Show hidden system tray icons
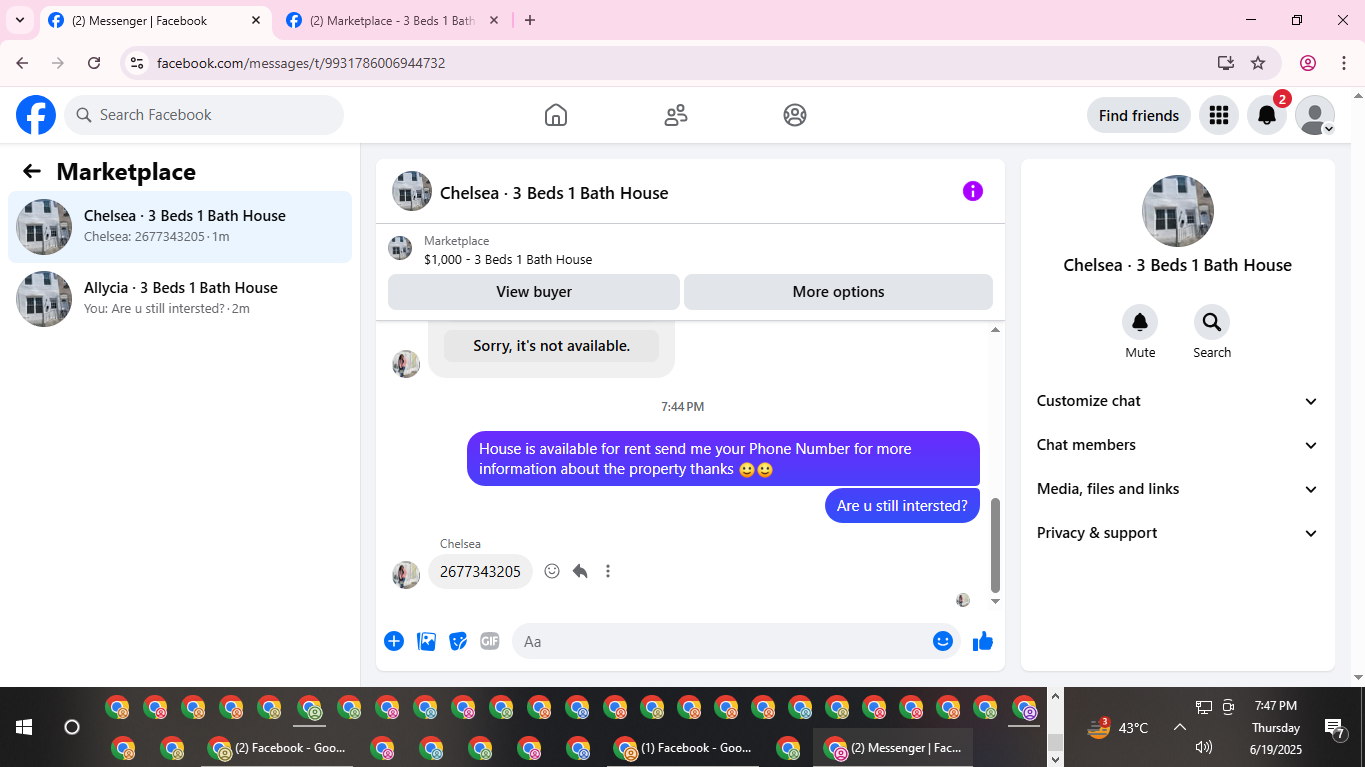This screenshot has width=1365, height=767. click(1179, 727)
